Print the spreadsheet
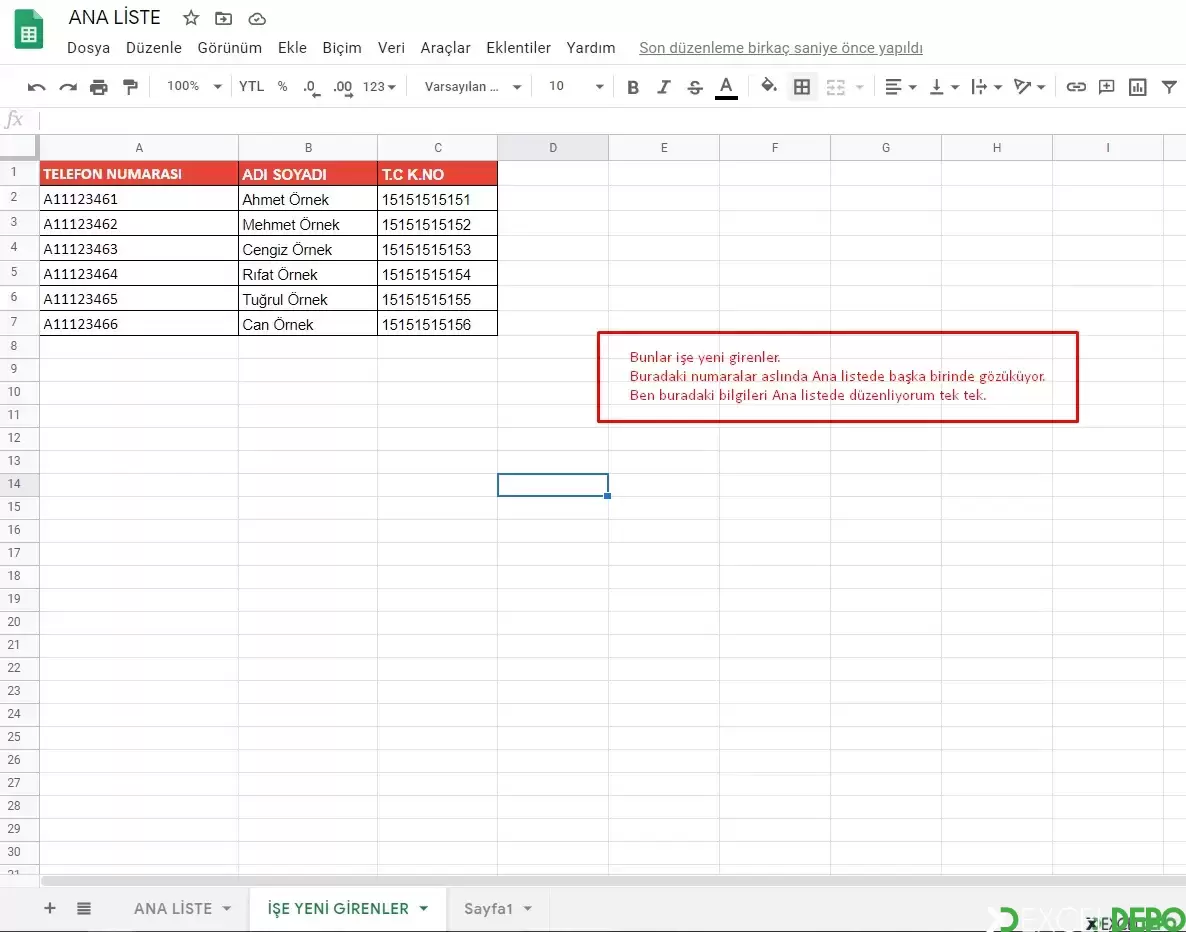 [99, 87]
